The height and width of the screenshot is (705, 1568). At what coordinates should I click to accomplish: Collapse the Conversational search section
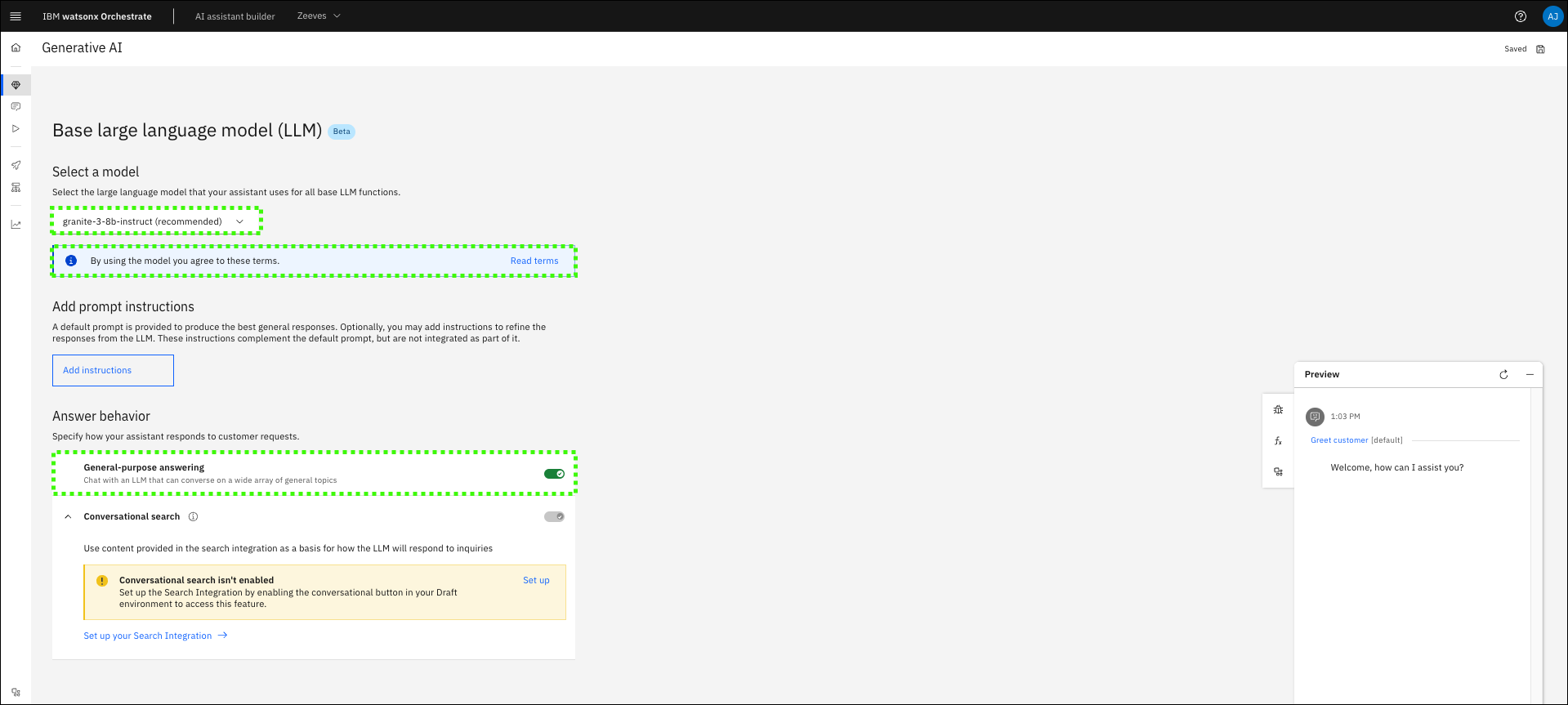click(x=69, y=516)
